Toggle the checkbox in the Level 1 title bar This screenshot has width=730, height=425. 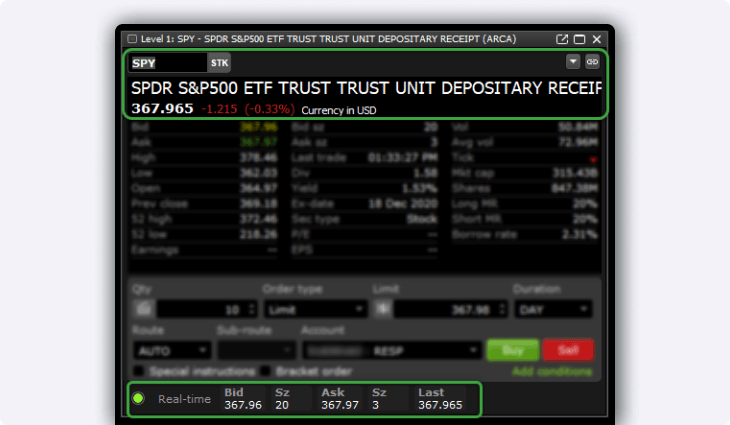click(x=132, y=39)
